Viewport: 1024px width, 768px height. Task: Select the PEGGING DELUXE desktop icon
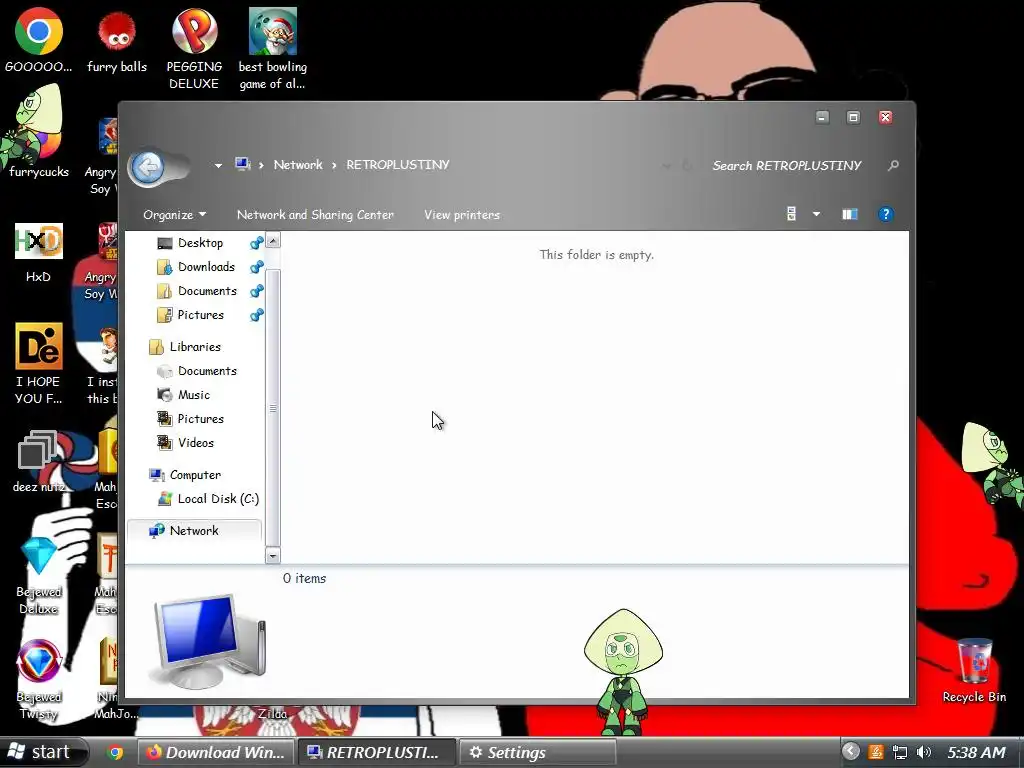[x=194, y=49]
